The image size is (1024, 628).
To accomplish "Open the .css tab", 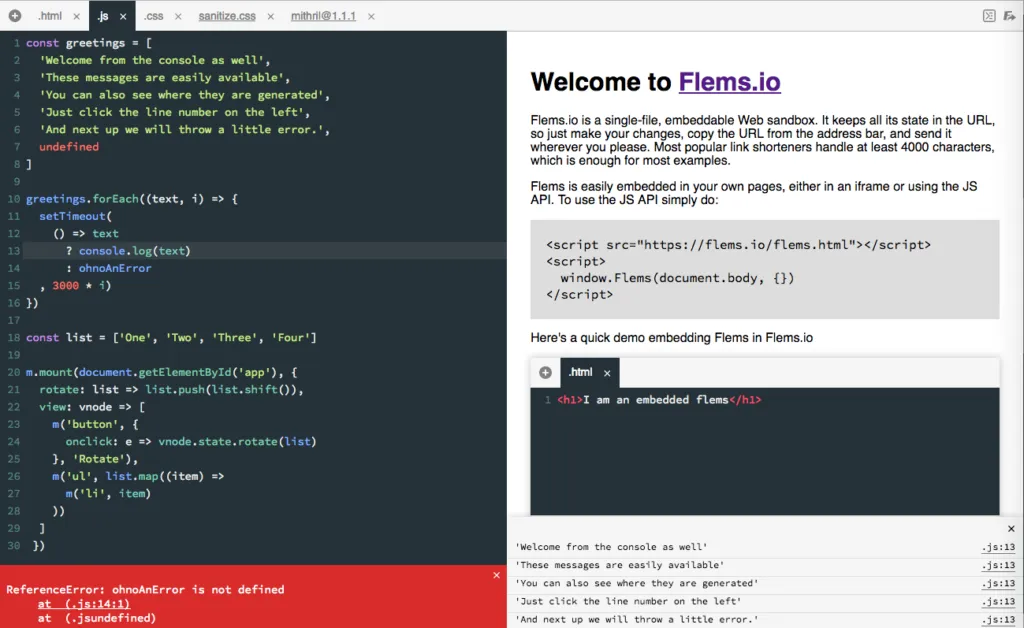I will (153, 17).
